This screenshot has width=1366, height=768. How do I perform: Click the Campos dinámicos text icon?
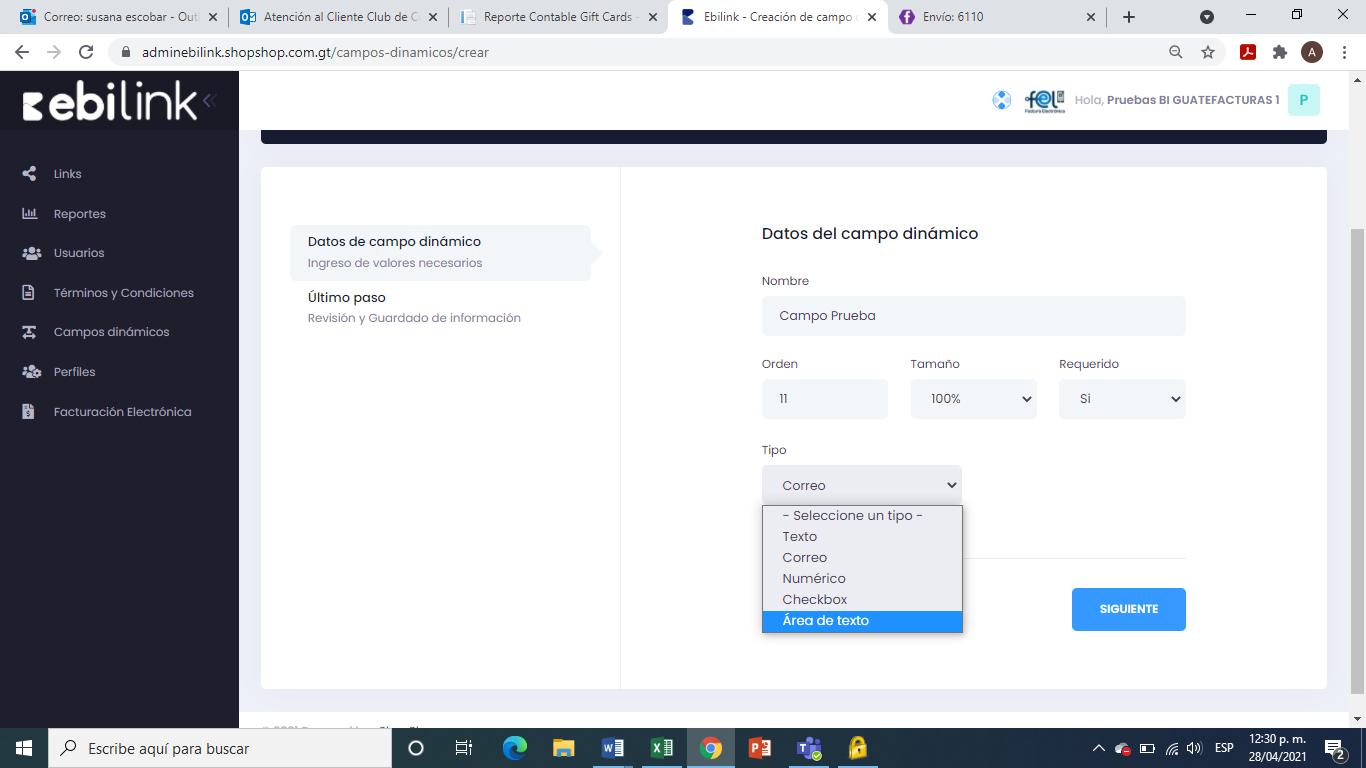(30, 332)
